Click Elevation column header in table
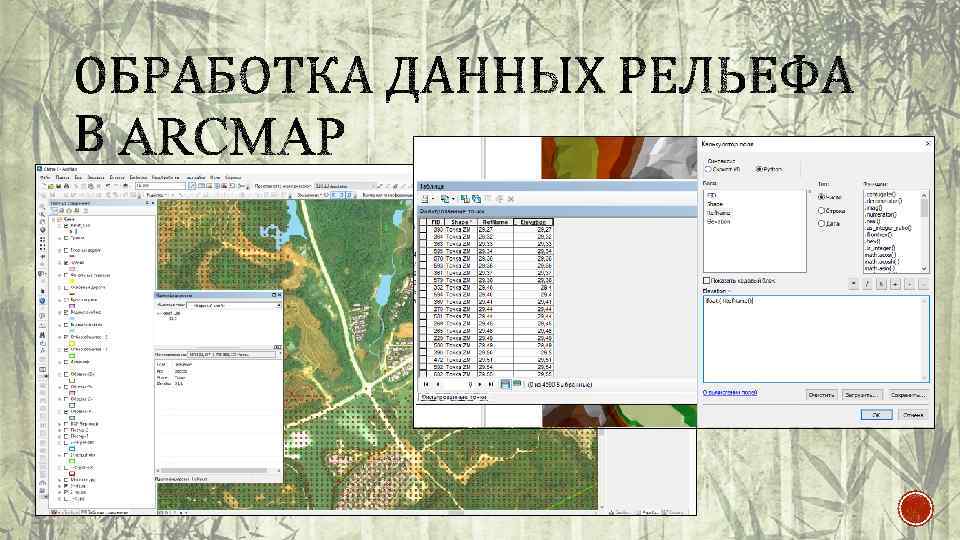Screen dimensions: 960x540 533,222
